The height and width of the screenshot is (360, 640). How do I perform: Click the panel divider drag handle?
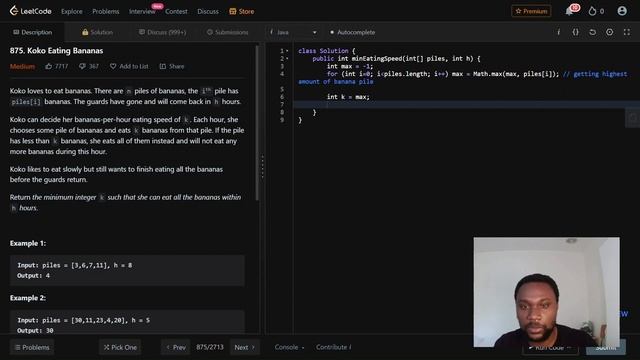point(262,166)
